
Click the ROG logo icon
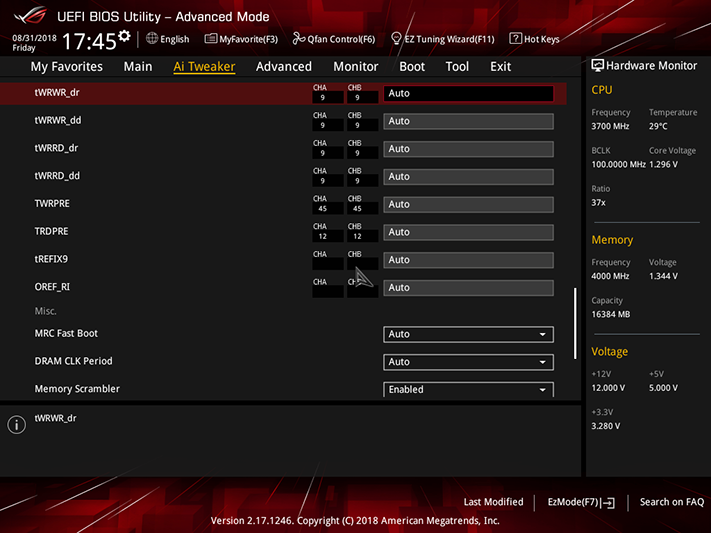30,16
